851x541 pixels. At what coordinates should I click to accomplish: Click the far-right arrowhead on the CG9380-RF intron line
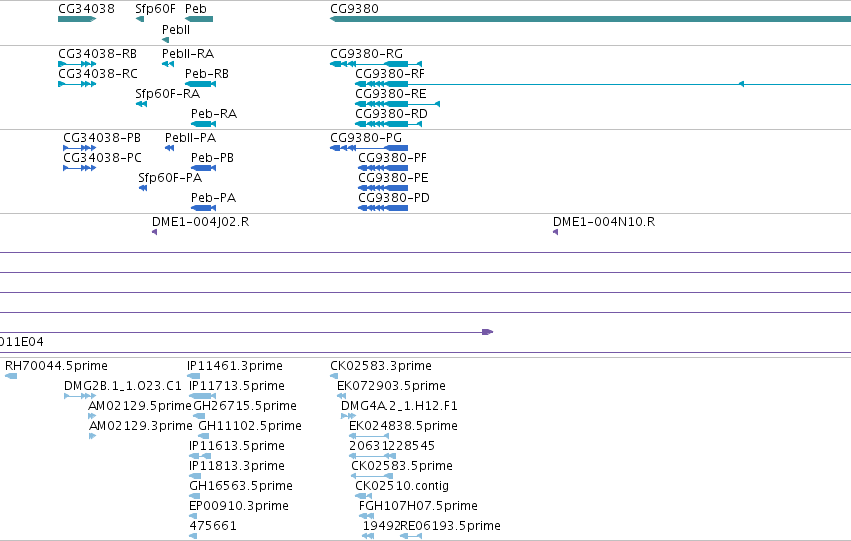[x=741, y=84]
